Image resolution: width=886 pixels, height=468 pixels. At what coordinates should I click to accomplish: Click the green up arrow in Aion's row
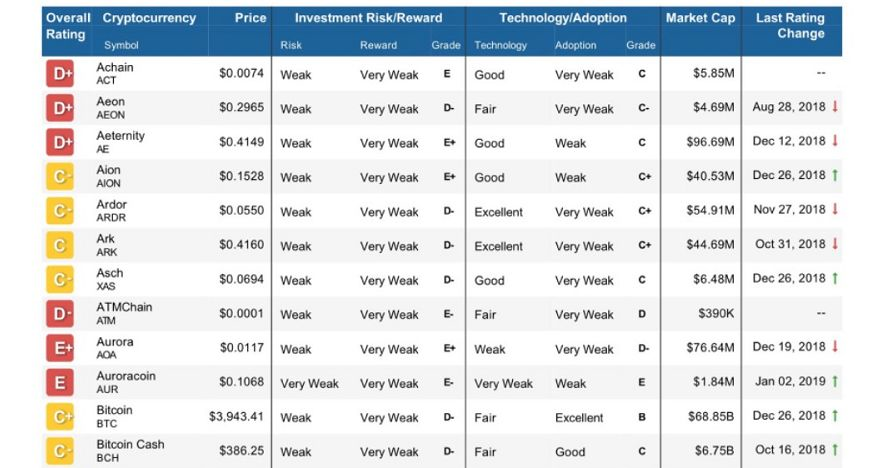pos(835,175)
